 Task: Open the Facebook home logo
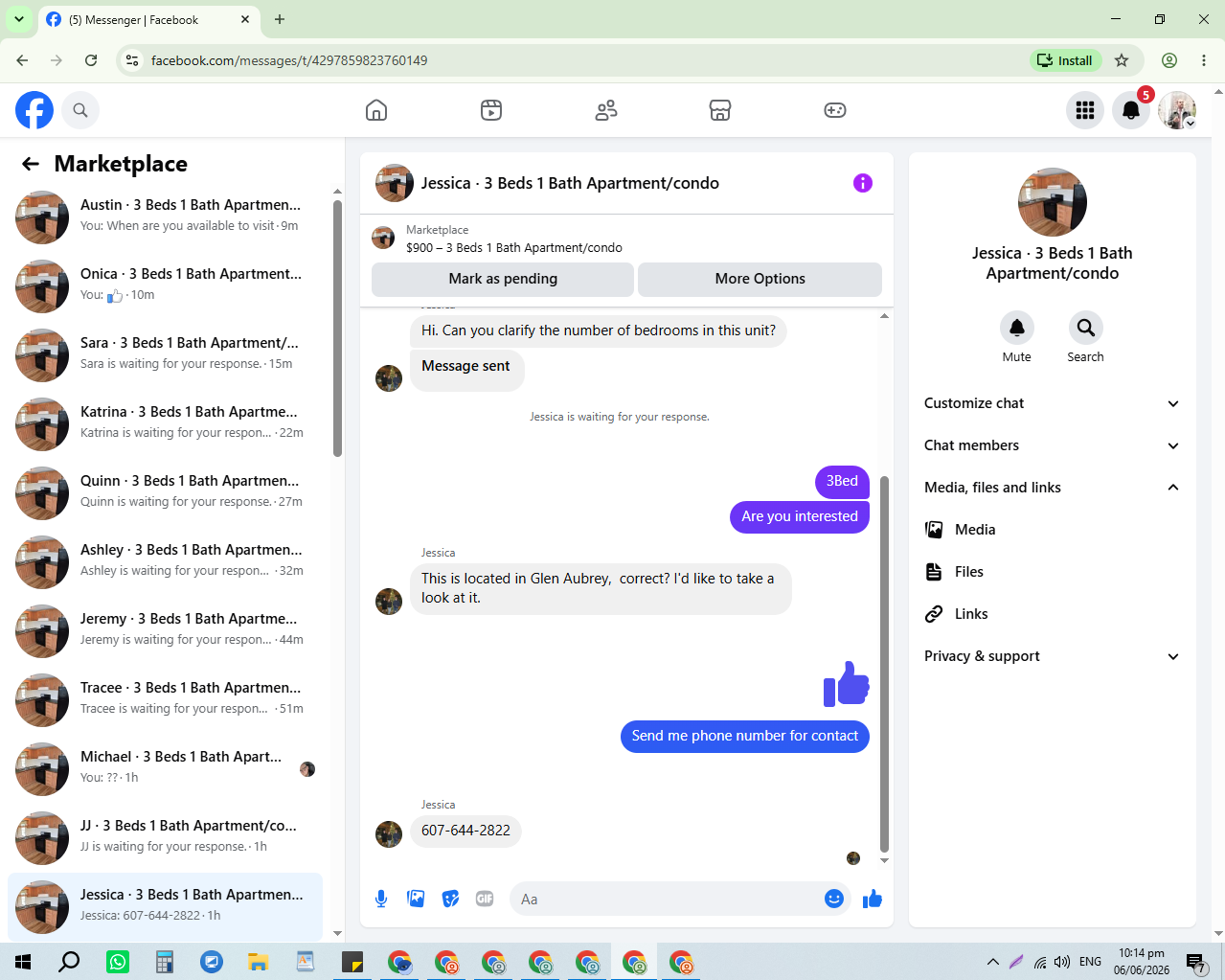34,110
